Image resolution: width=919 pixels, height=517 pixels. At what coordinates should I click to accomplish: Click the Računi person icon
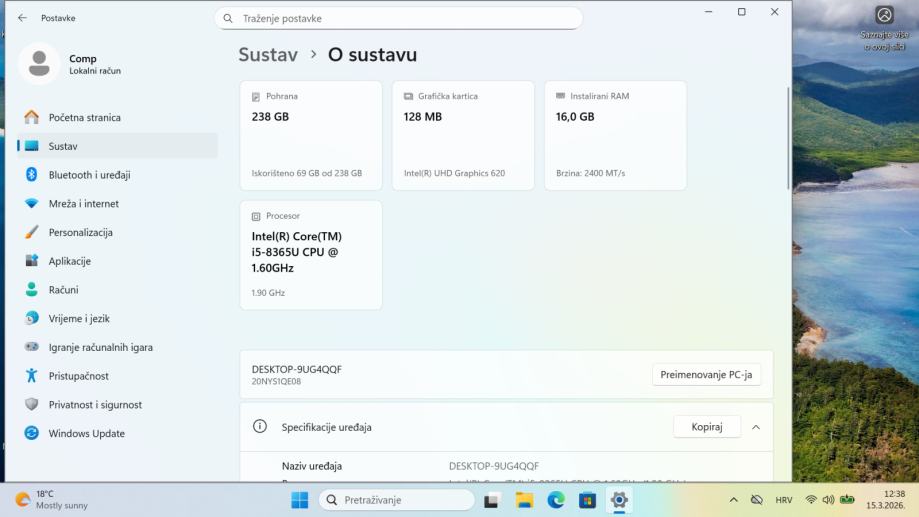point(32,290)
